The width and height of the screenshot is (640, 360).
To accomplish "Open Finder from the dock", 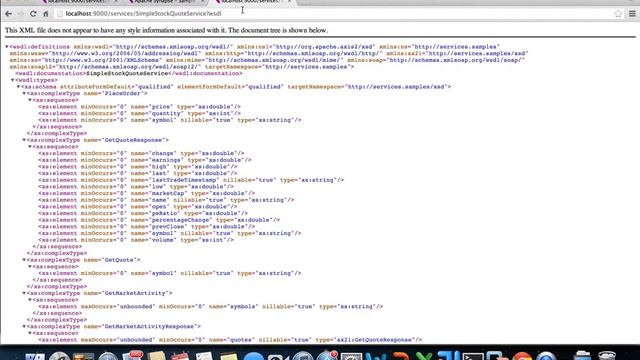I will [35, 356].
